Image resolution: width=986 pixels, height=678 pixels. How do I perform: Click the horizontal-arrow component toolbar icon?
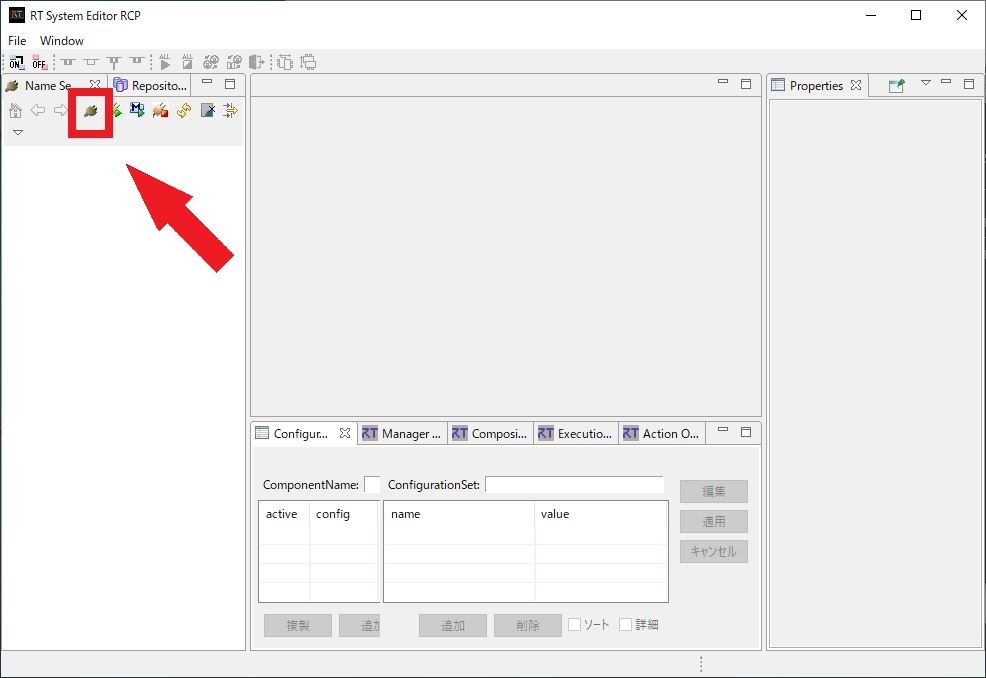(x=285, y=62)
